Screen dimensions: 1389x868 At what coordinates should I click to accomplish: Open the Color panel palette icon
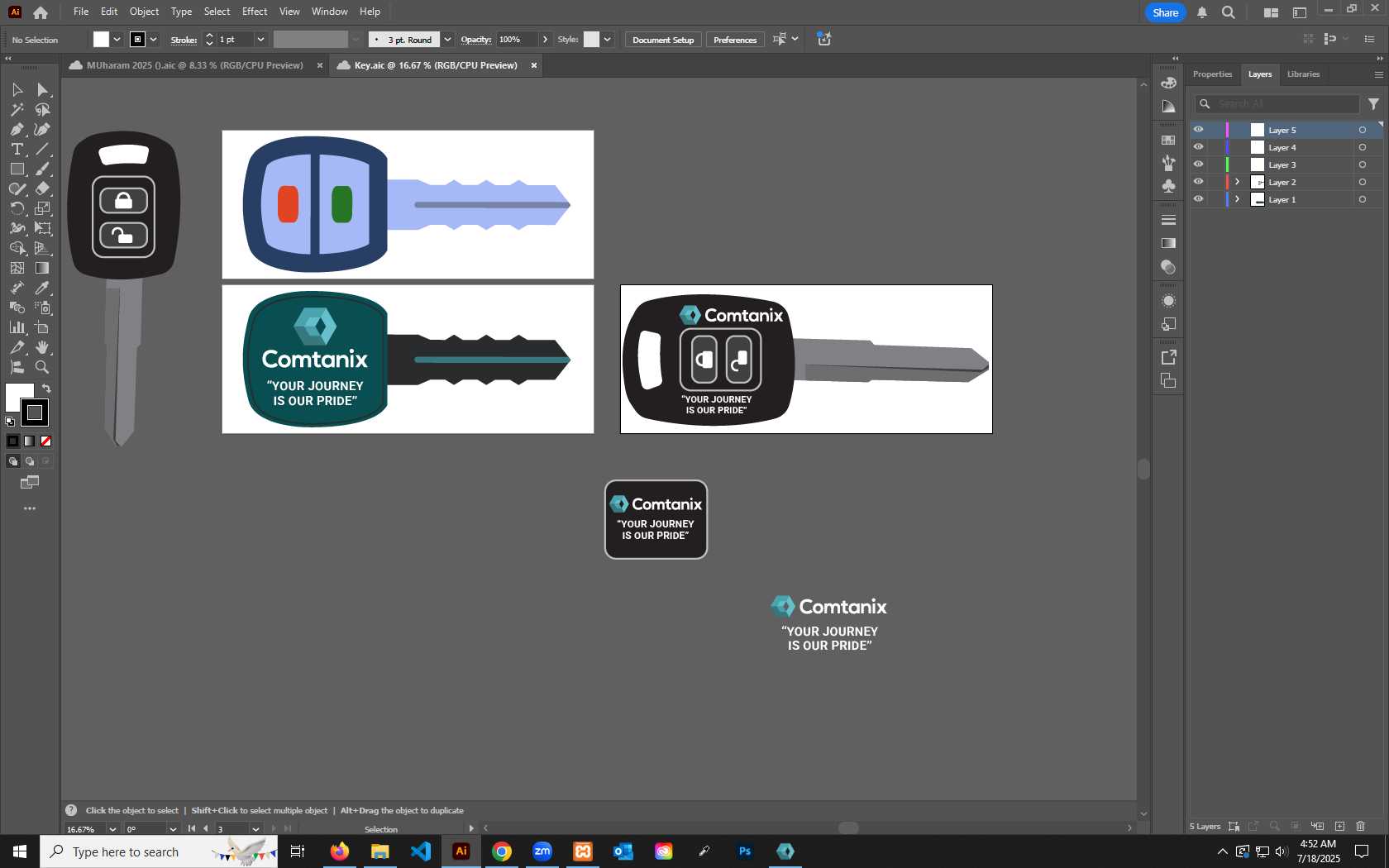pos(1168,83)
